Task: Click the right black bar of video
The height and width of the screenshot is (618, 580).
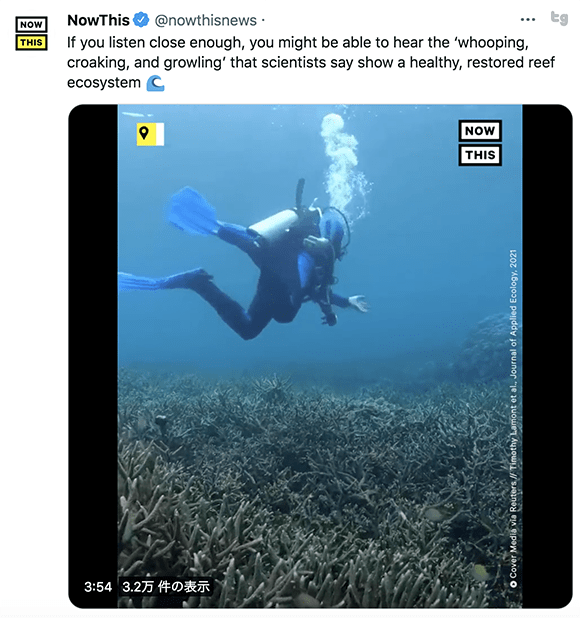Action: click(547, 356)
